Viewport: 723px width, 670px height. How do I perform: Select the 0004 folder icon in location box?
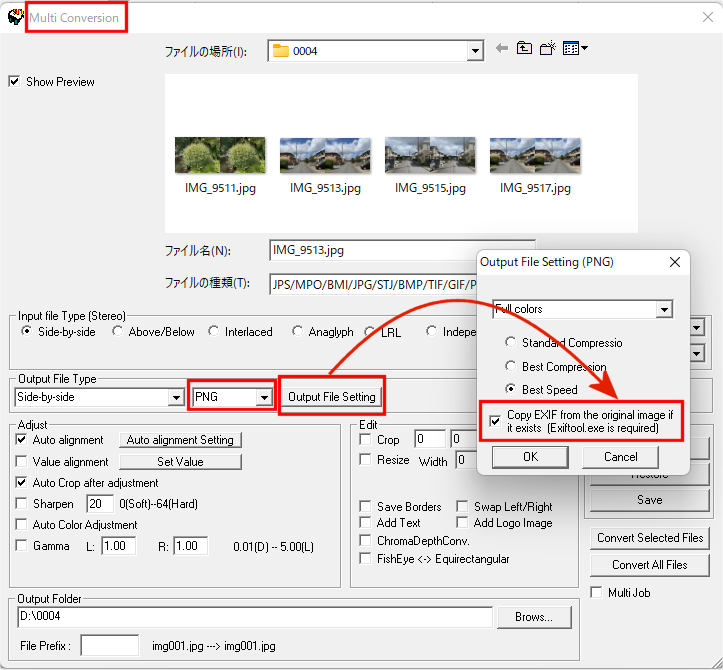click(280, 51)
